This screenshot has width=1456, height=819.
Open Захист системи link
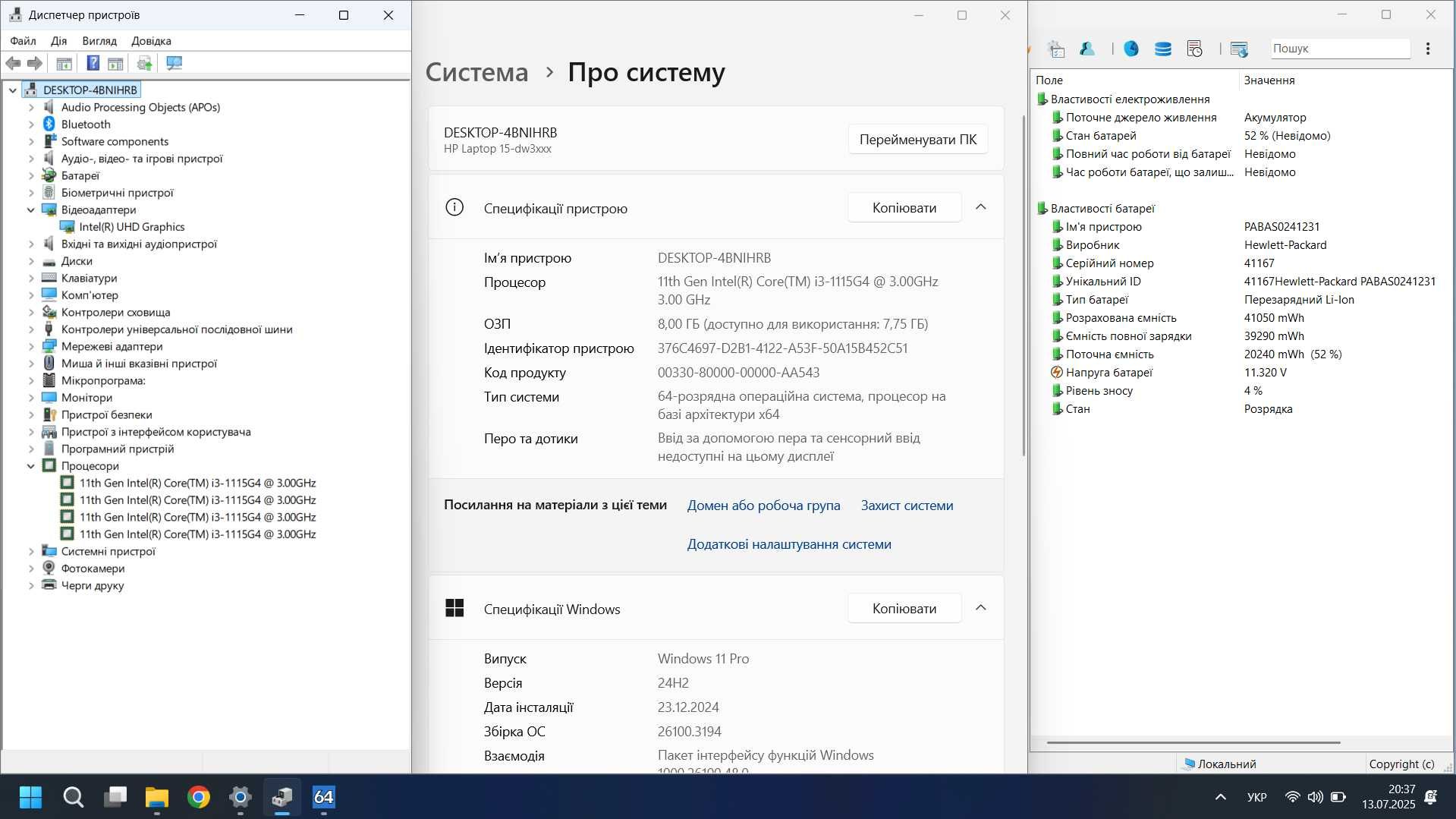(907, 506)
